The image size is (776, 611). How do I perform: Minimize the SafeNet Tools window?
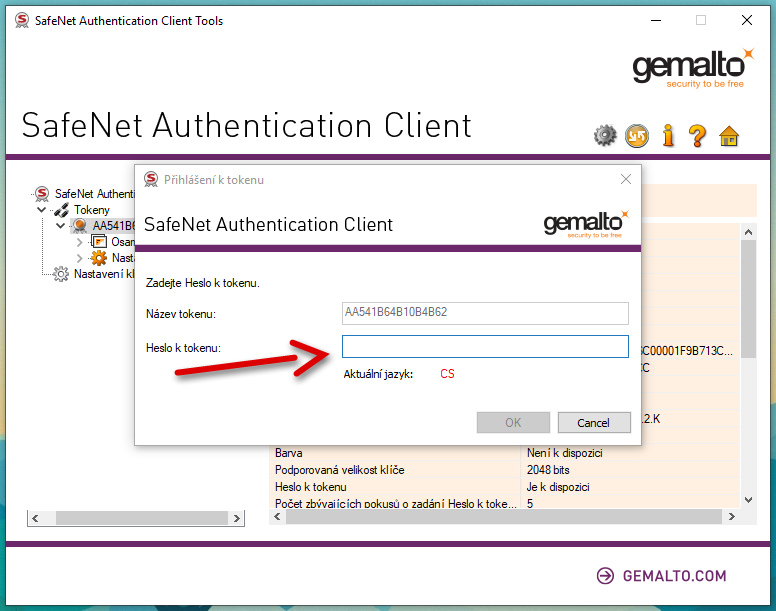656,20
